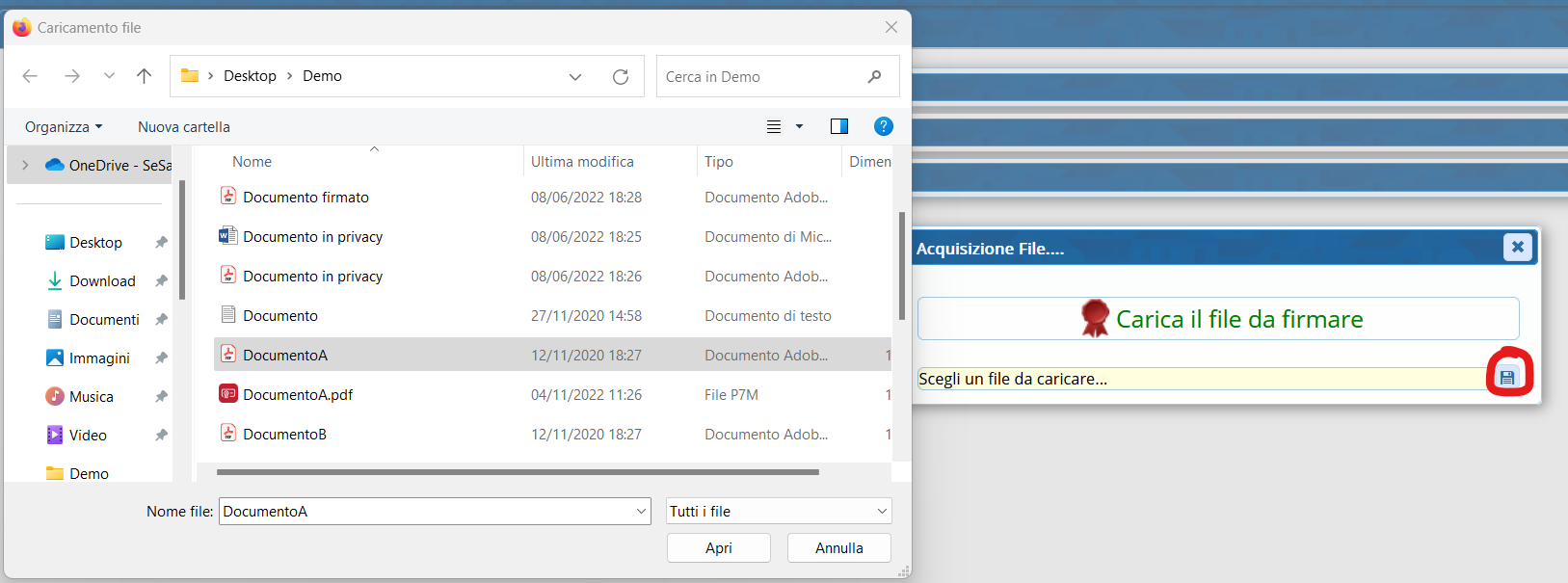This screenshot has width=1568, height=583.
Task: Expand the OneDrive tree node
Action: (26, 165)
